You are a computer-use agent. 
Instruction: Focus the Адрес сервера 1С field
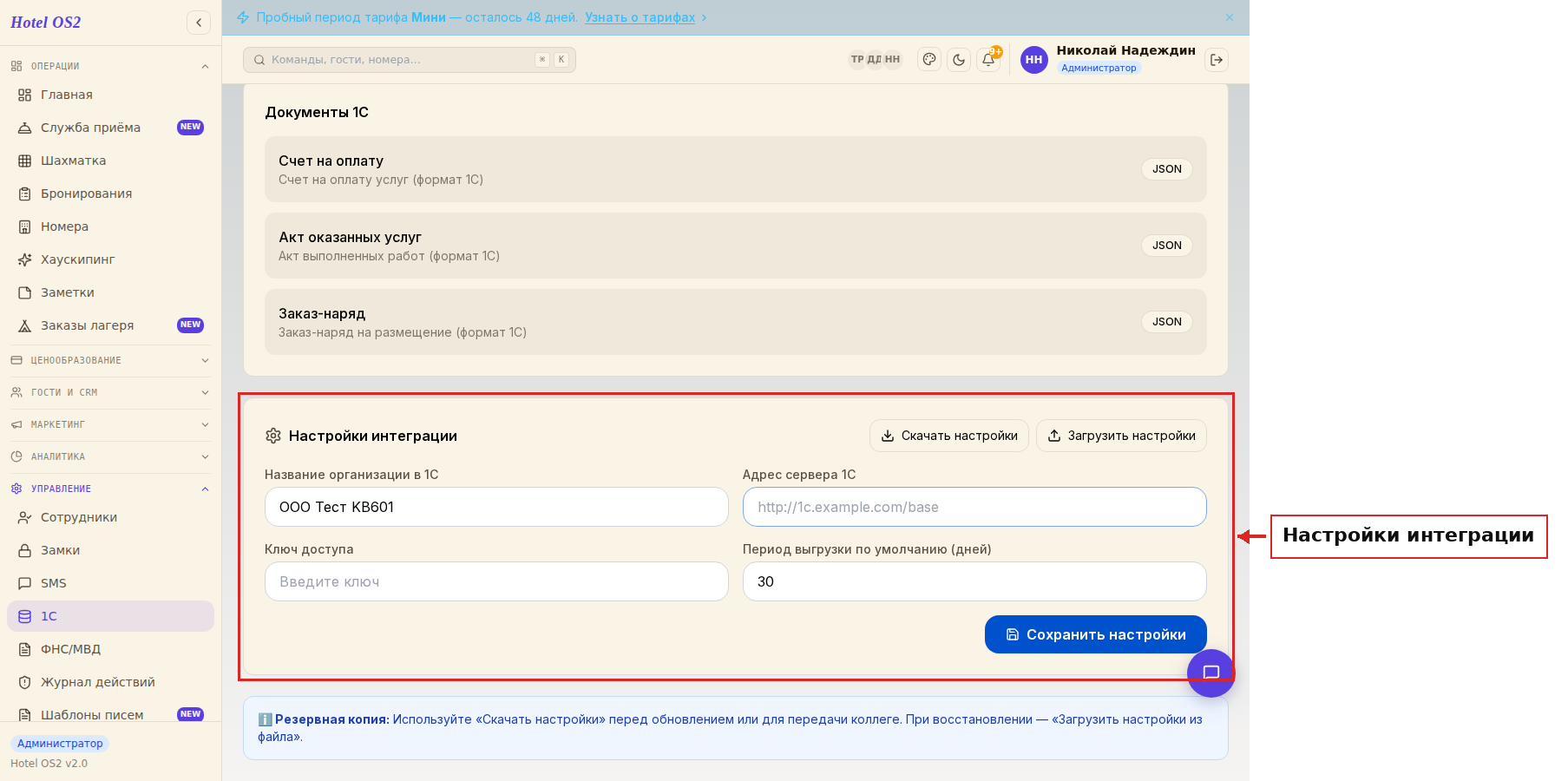(x=974, y=507)
